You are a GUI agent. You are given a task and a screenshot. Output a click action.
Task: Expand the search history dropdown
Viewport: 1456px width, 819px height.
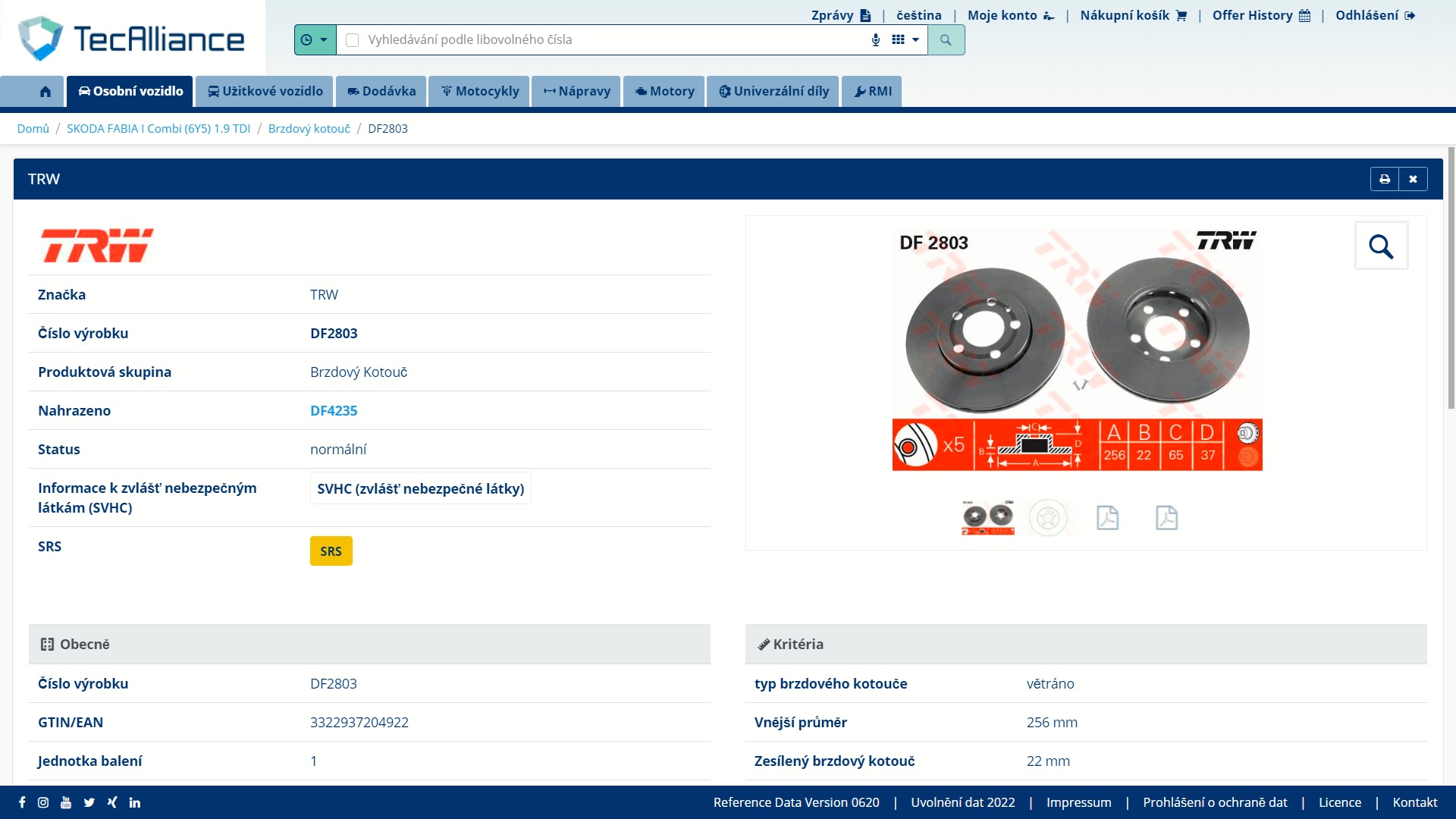click(x=315, y=39)
